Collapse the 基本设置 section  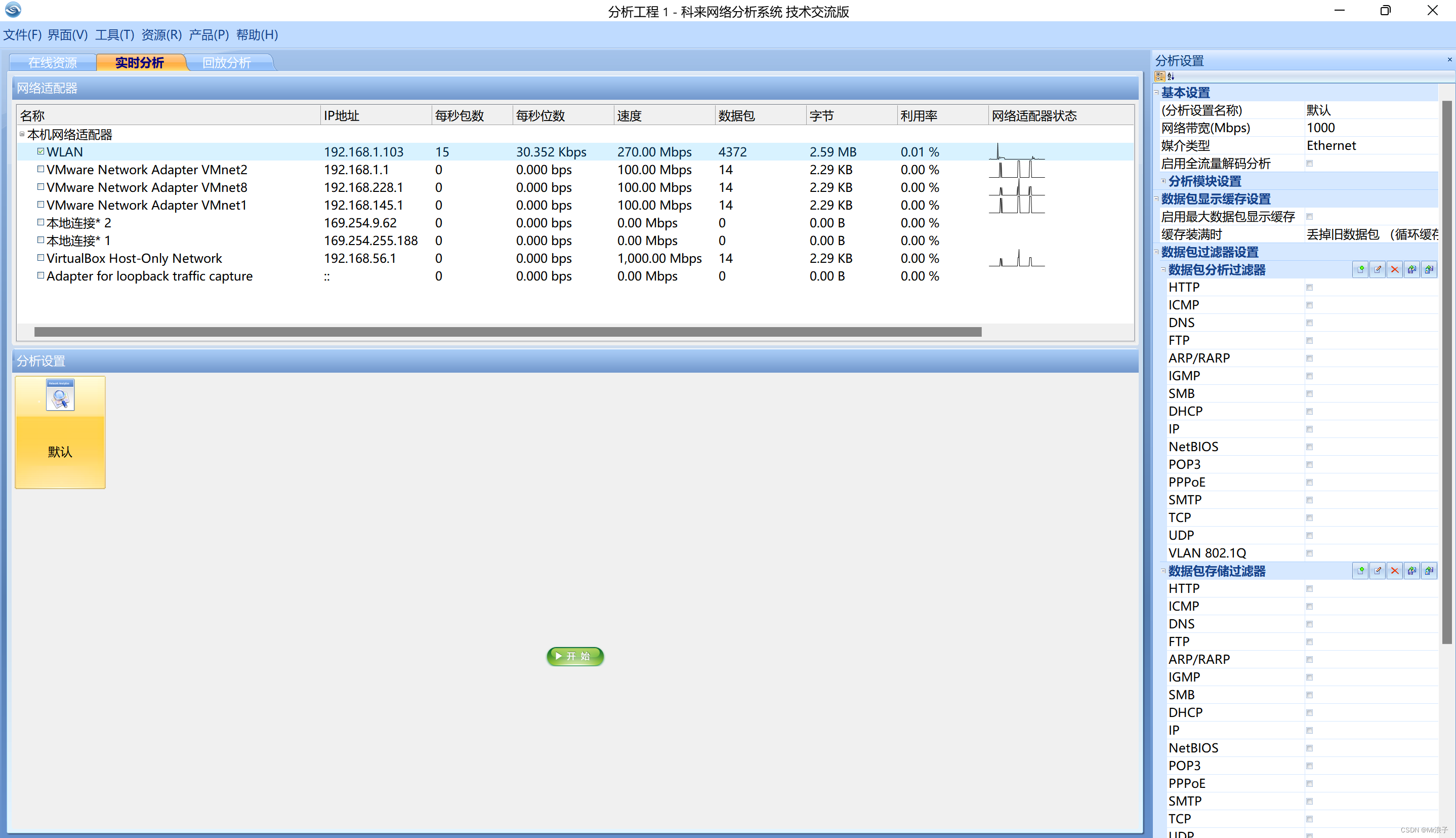1156,92
